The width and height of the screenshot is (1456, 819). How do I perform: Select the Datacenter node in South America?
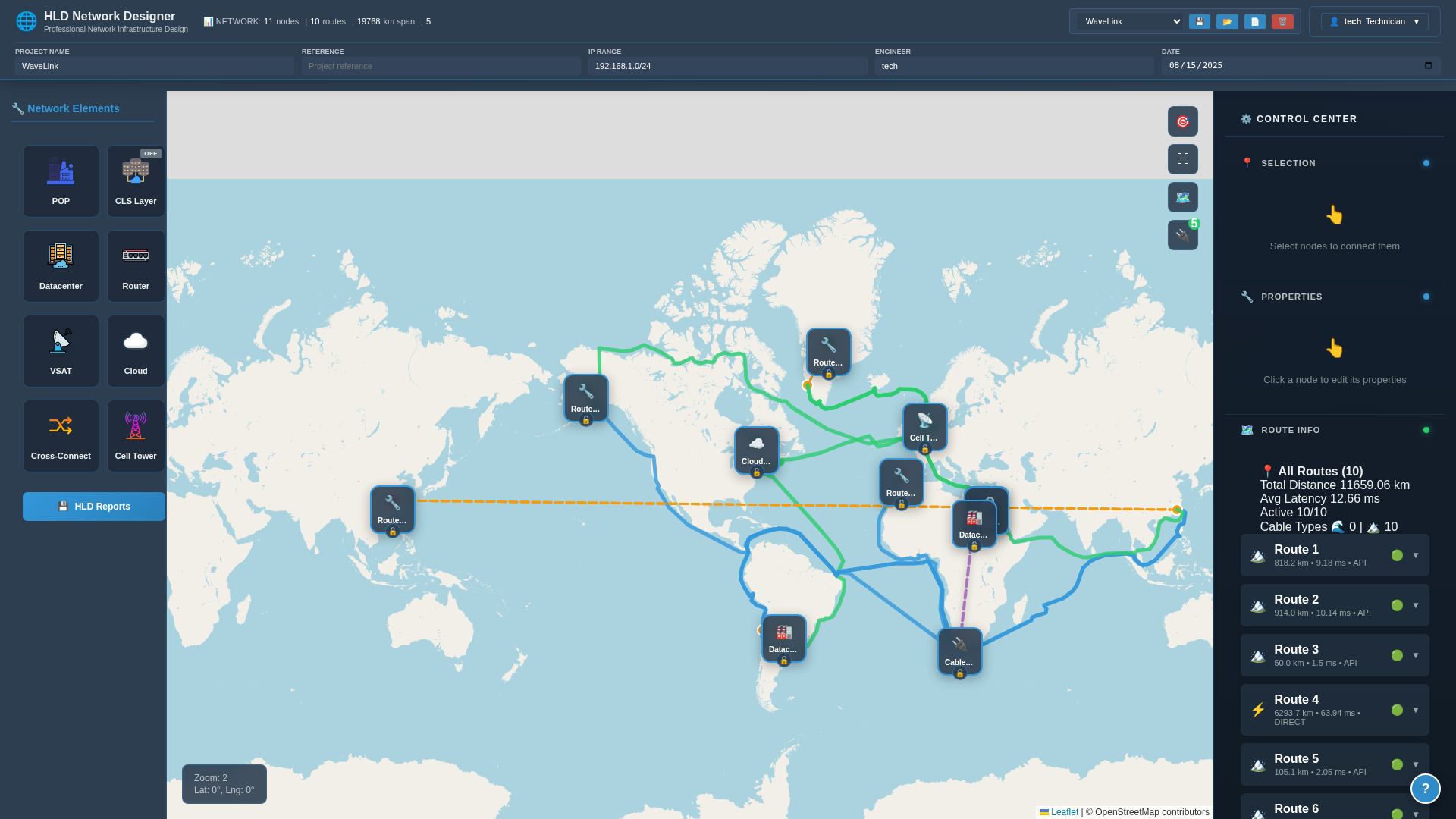point(783,638)
